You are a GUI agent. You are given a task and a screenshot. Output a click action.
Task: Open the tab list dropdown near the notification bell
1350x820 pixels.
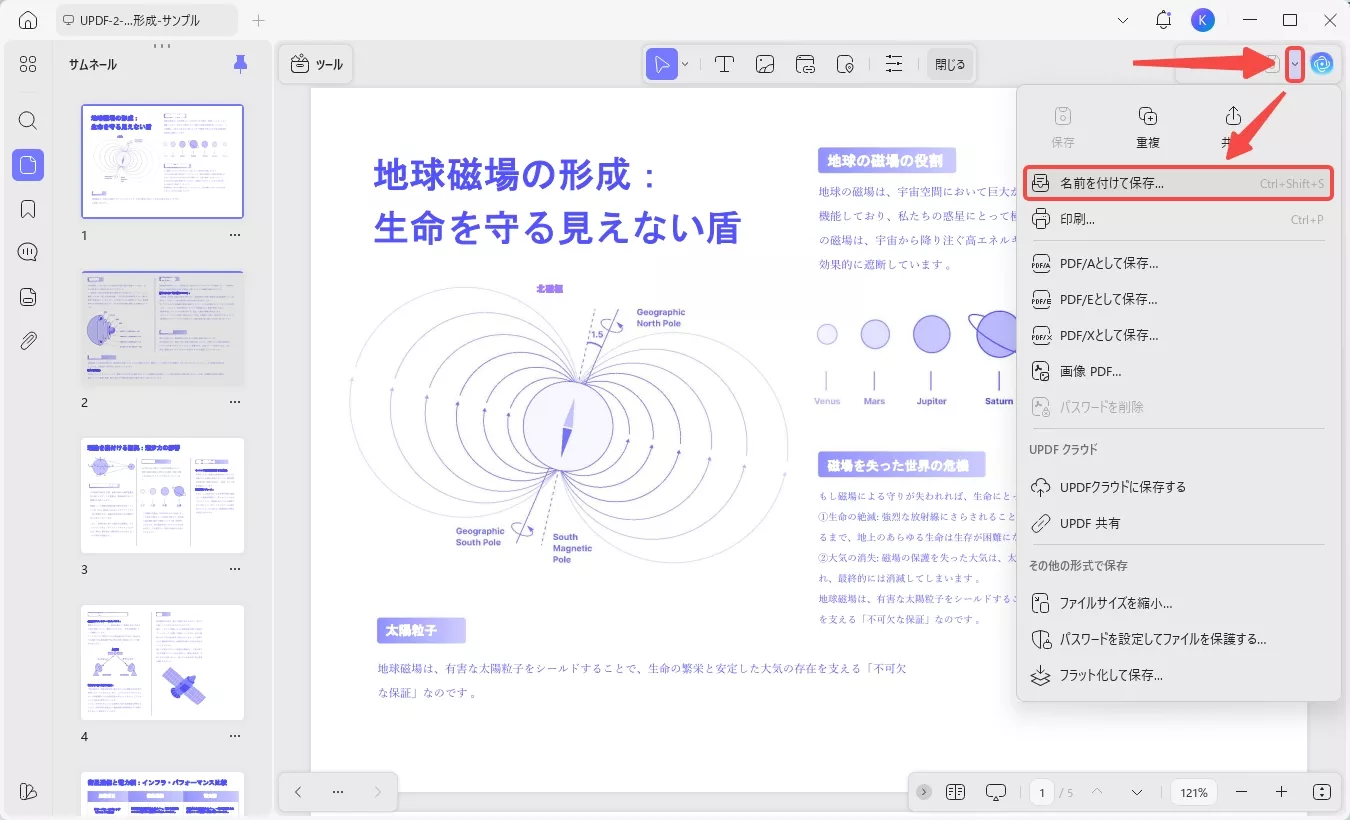click(1123, 19)
